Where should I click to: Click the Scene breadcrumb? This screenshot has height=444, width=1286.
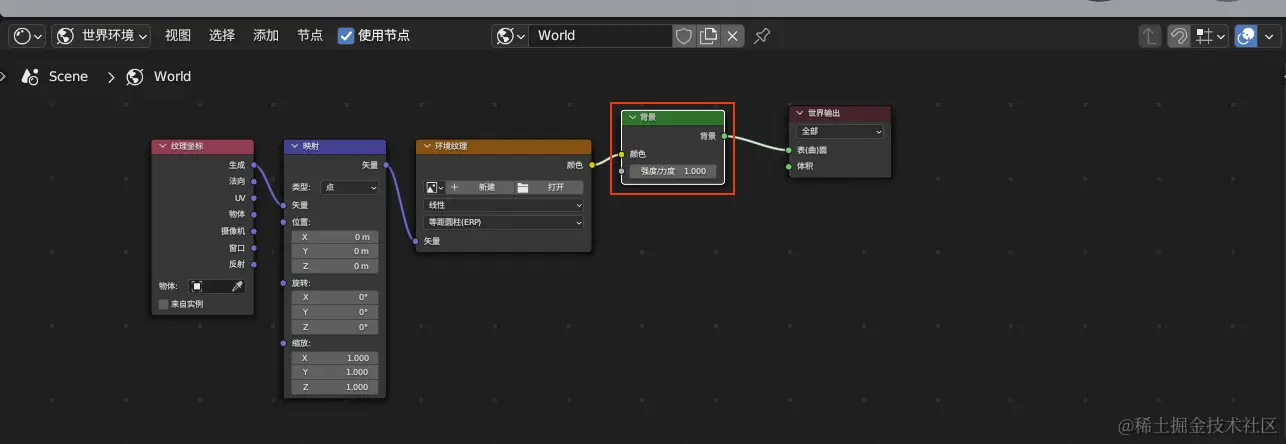click(x=68, y=76)
